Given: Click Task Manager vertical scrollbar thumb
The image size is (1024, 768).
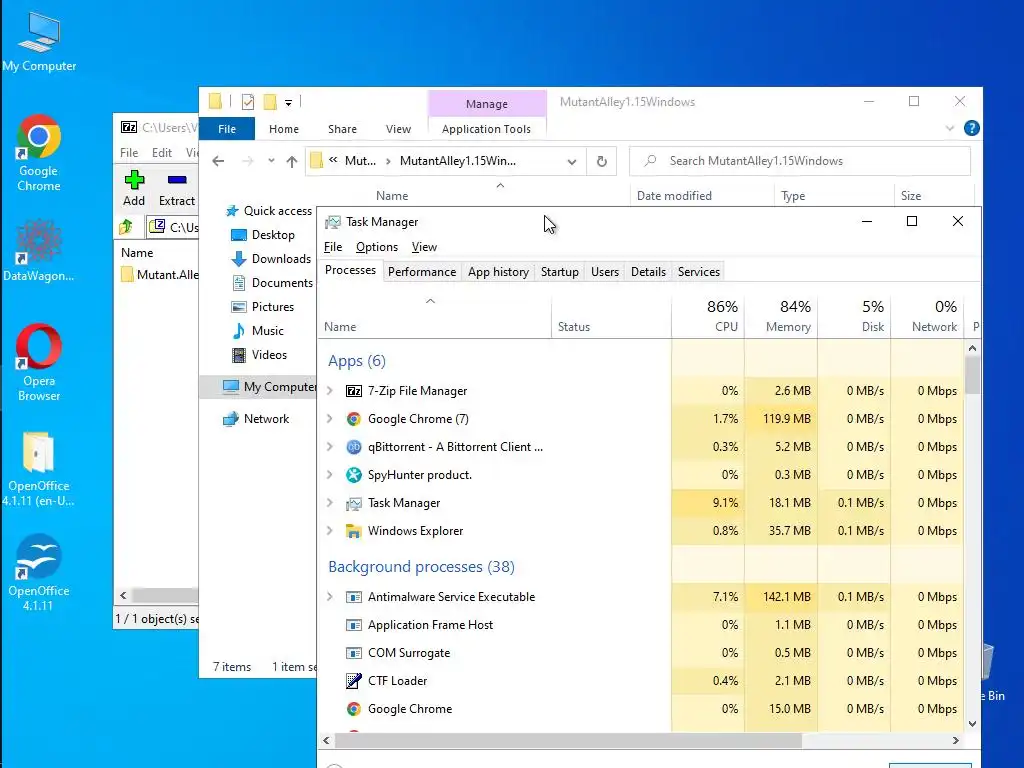Looking at the screenshot, I should click(972, 375).
